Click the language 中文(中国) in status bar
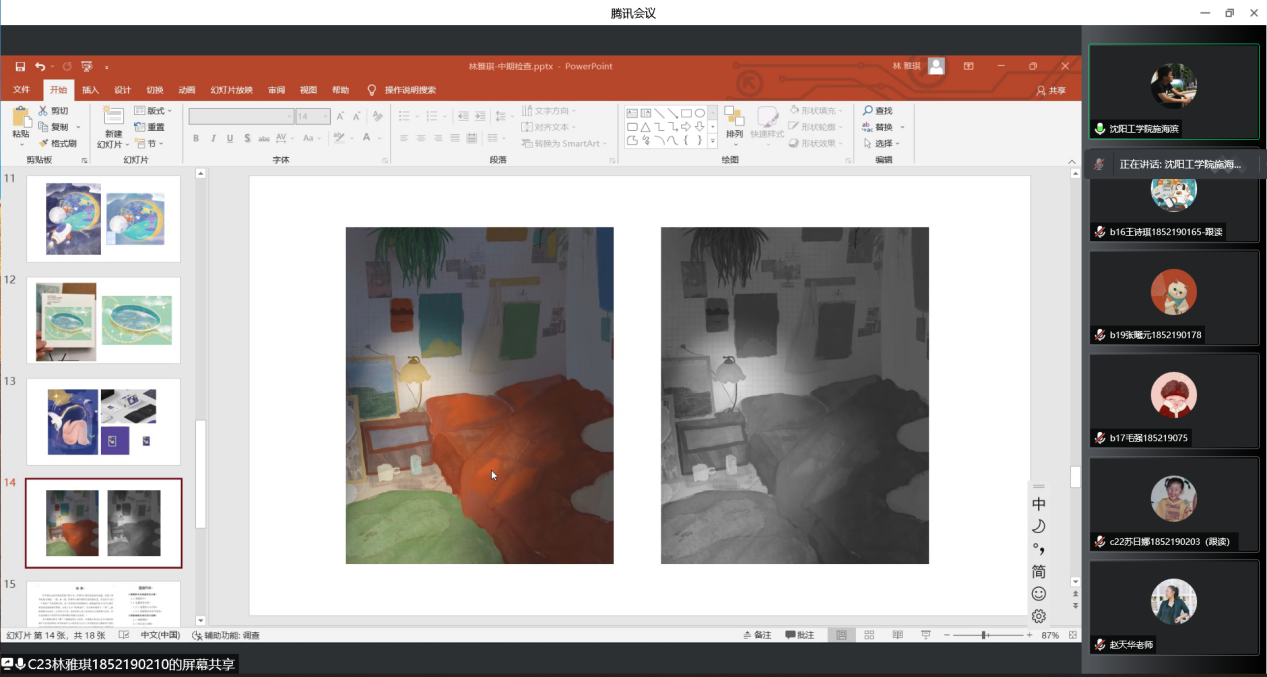 click(x=160, y=635)
